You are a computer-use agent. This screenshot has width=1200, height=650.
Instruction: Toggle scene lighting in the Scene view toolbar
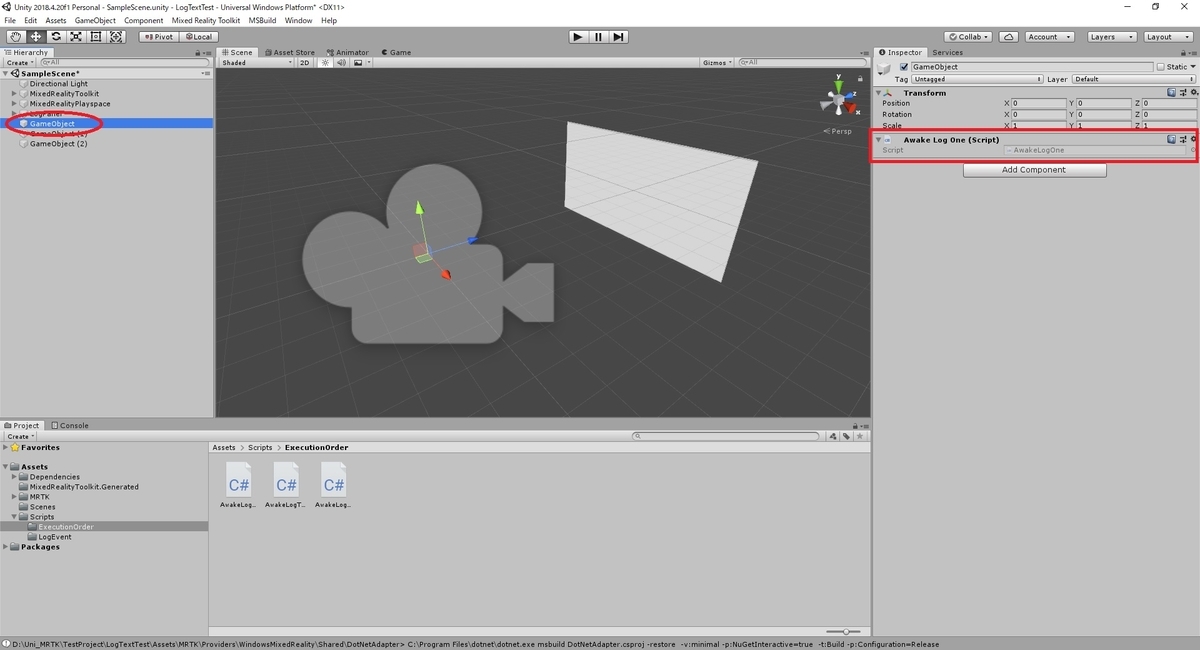324,62
